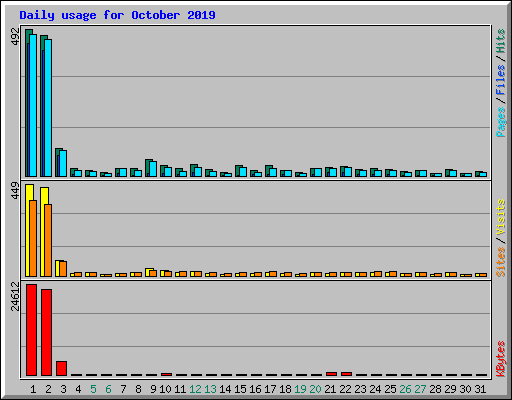The image size is (512, 400).
Task: Click the day 1 hits bar
Action: click(29, 103)
